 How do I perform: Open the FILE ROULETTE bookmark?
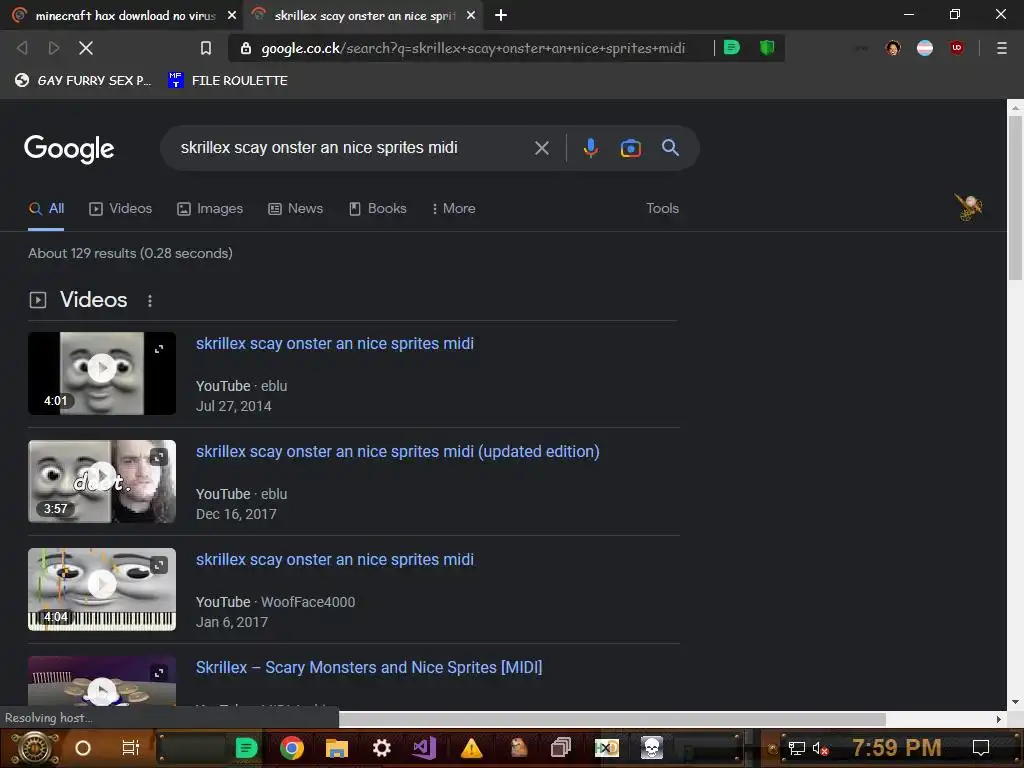tap(228, 80)
